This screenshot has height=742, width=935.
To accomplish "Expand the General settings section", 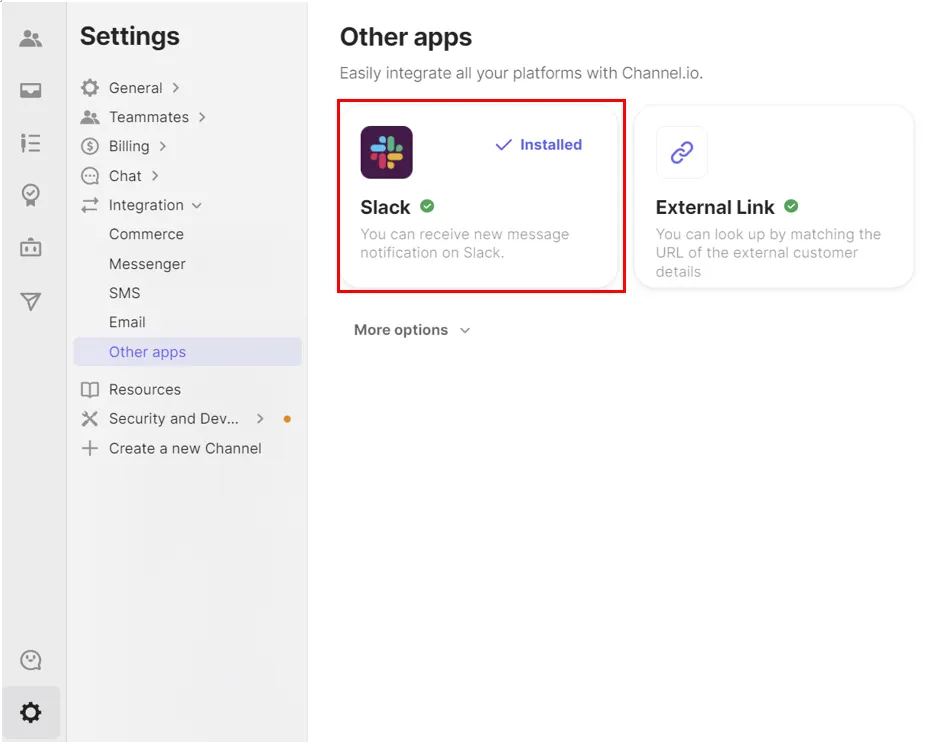I will pos(135,88).
